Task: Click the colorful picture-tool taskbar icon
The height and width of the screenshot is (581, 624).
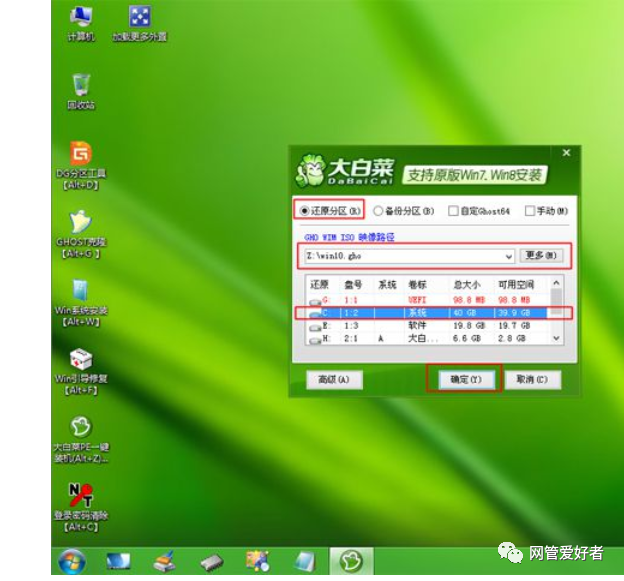Action: tap(257, 562)
